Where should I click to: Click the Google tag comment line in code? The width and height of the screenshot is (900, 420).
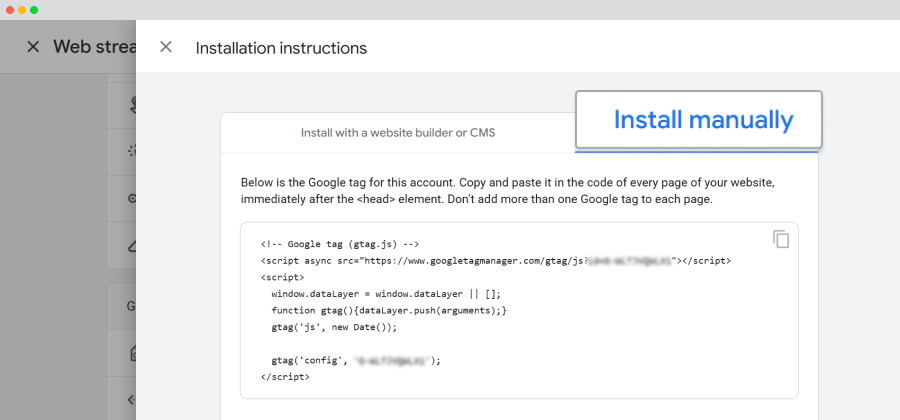(340, 243)
